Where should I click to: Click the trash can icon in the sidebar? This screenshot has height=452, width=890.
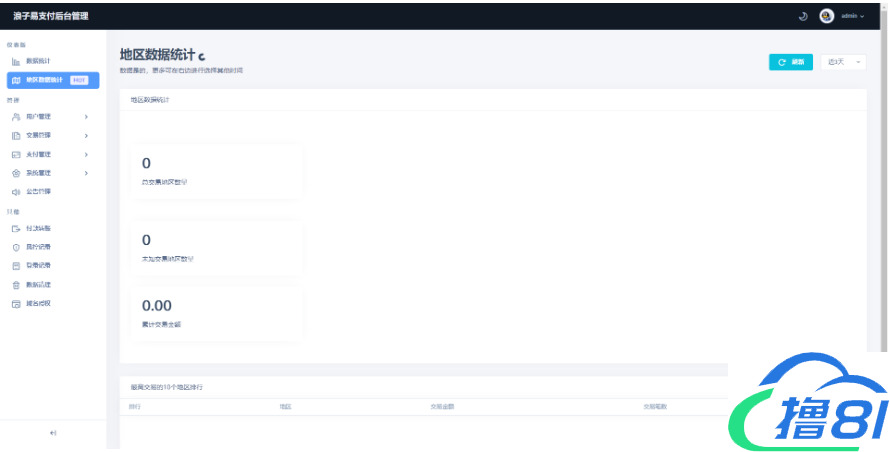point(16,284)
